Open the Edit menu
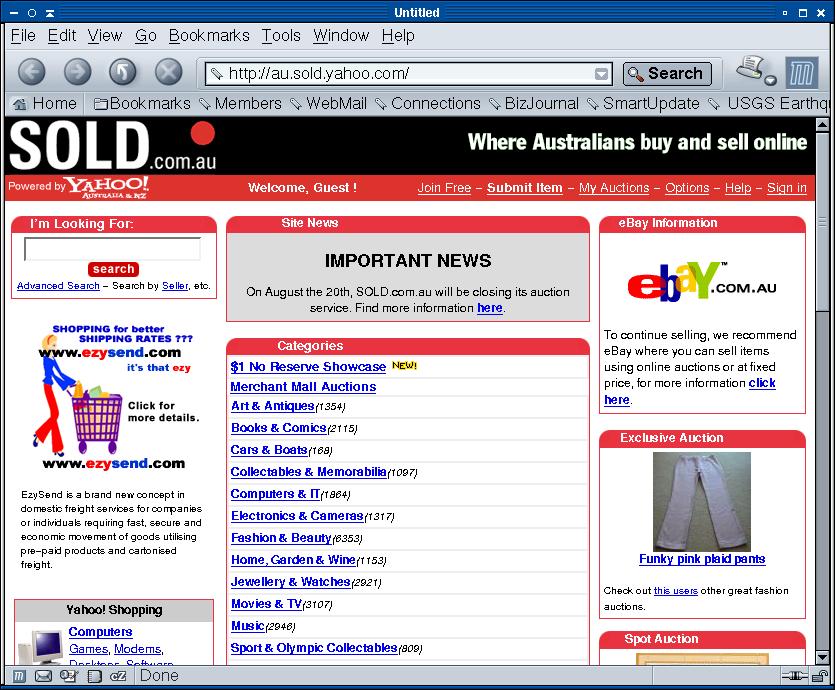Screen dimensions: 835x690 point(62,36)
